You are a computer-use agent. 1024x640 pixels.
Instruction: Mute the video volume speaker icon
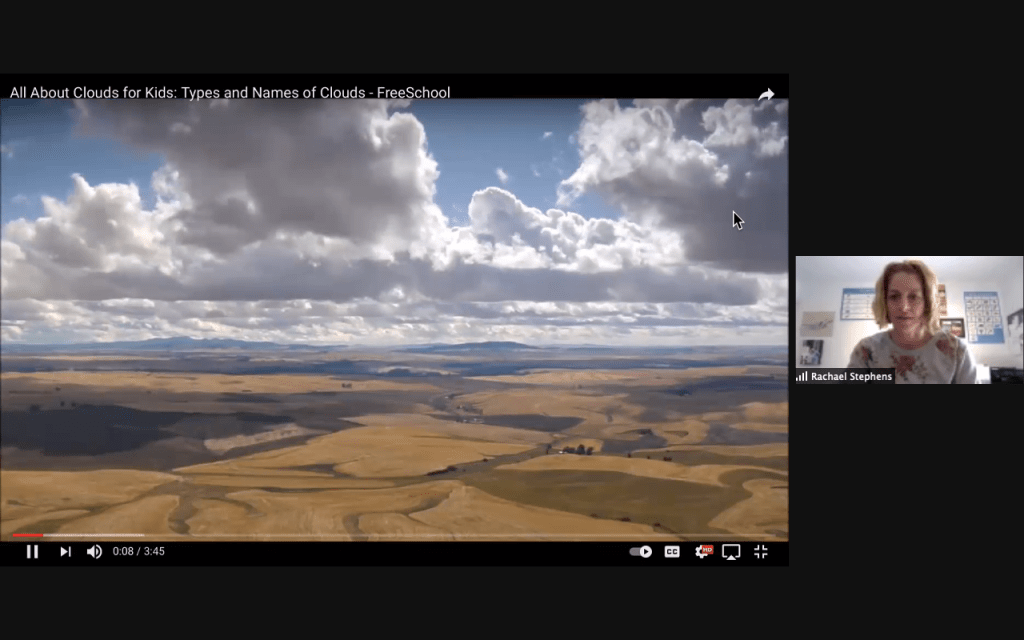coord(94,551)
